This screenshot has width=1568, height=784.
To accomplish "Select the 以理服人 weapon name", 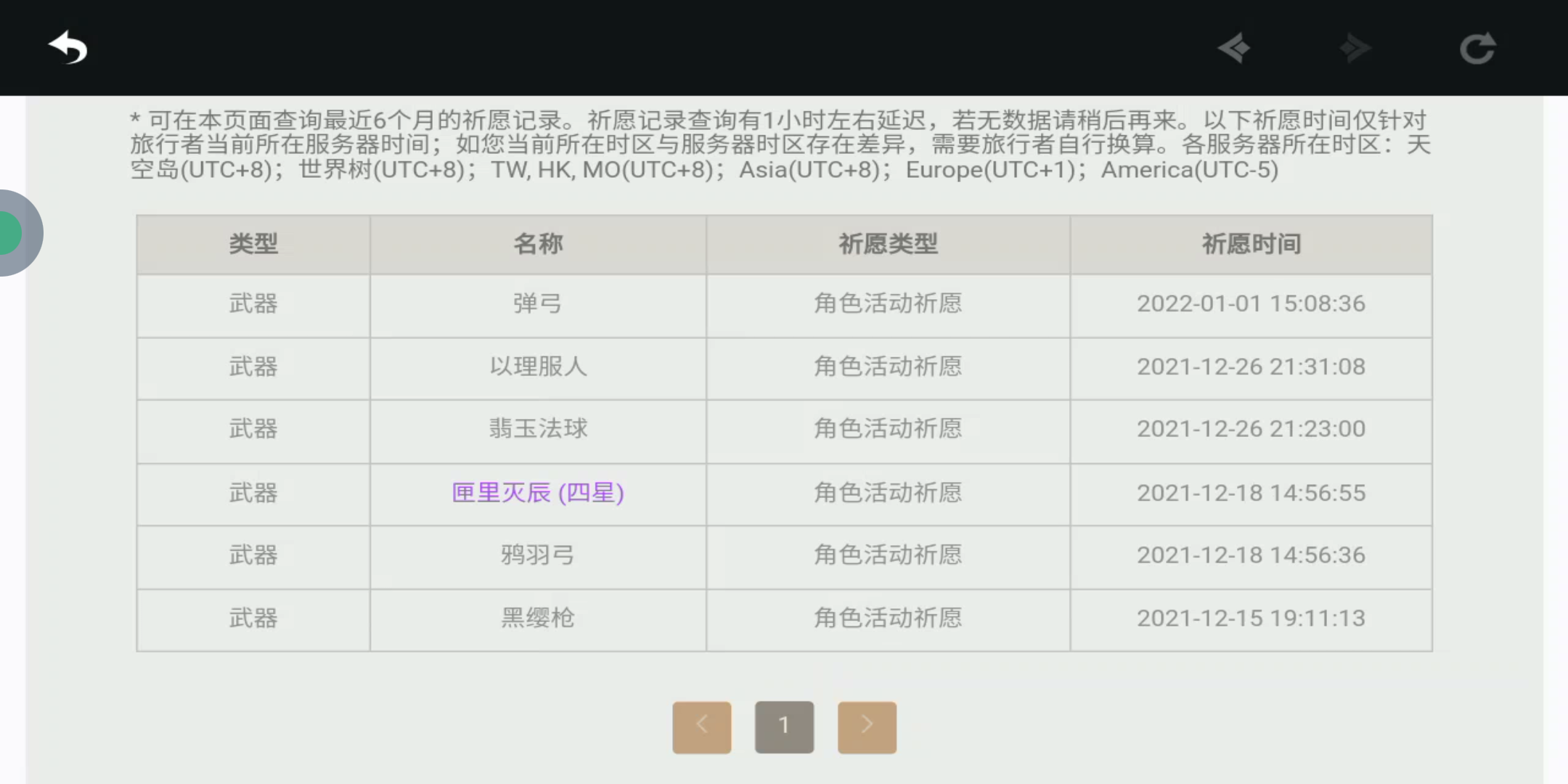I will click(537, 367).
